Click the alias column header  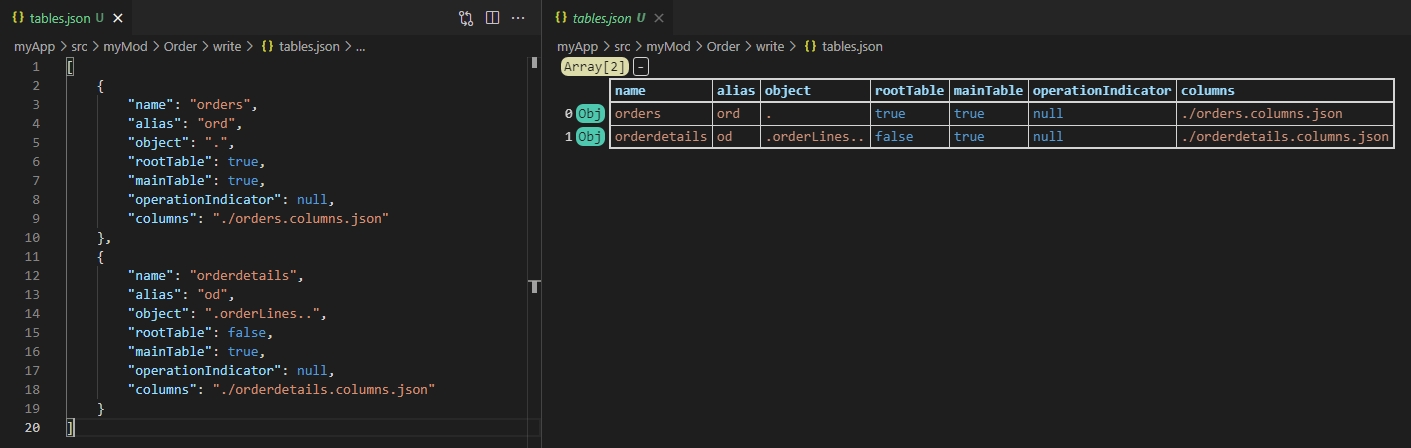[737, 90]
